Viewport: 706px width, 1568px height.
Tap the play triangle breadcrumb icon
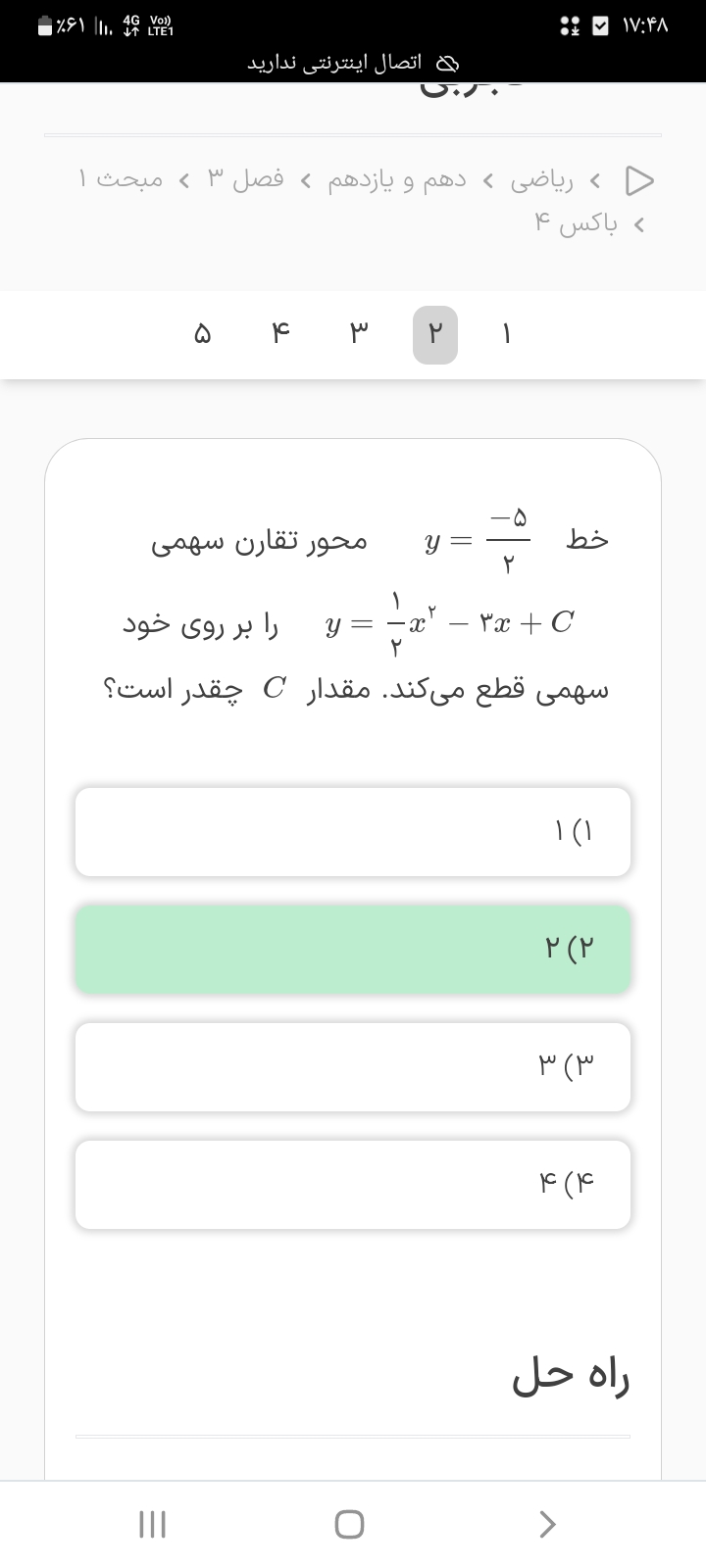[x=639, y=180]
